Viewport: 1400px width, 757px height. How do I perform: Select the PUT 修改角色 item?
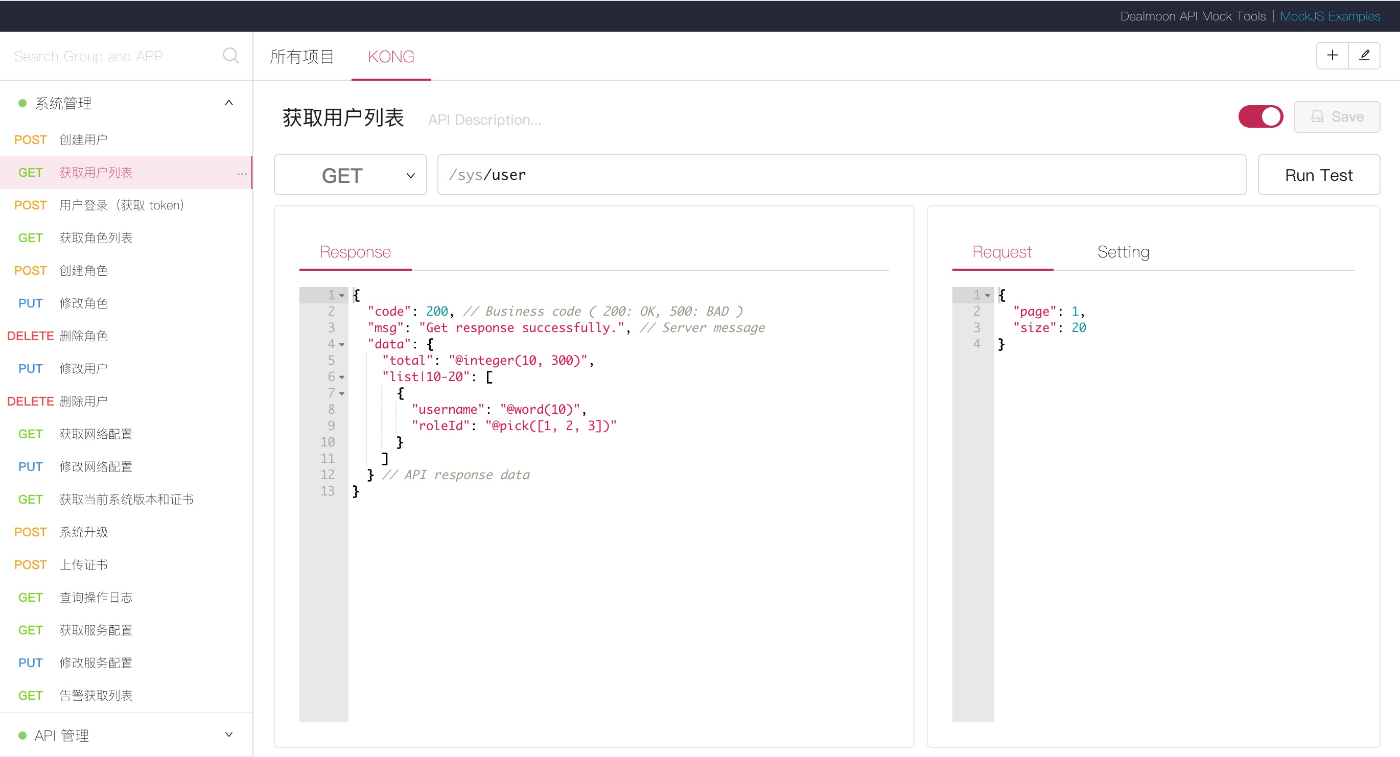coord(126,303)
